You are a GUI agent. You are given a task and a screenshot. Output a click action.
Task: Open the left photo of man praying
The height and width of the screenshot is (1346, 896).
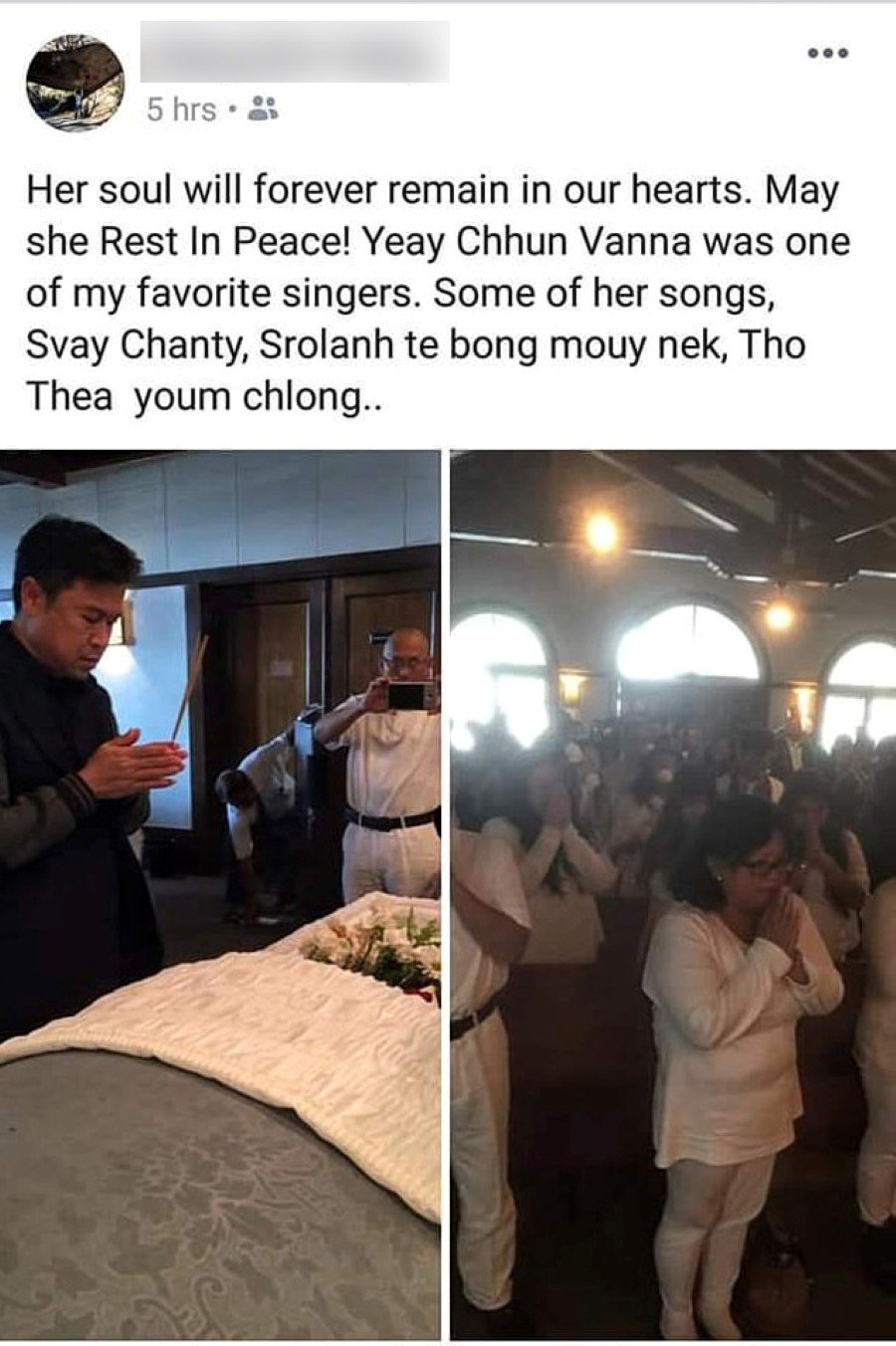pyautogui.click(x=220, y=894)
